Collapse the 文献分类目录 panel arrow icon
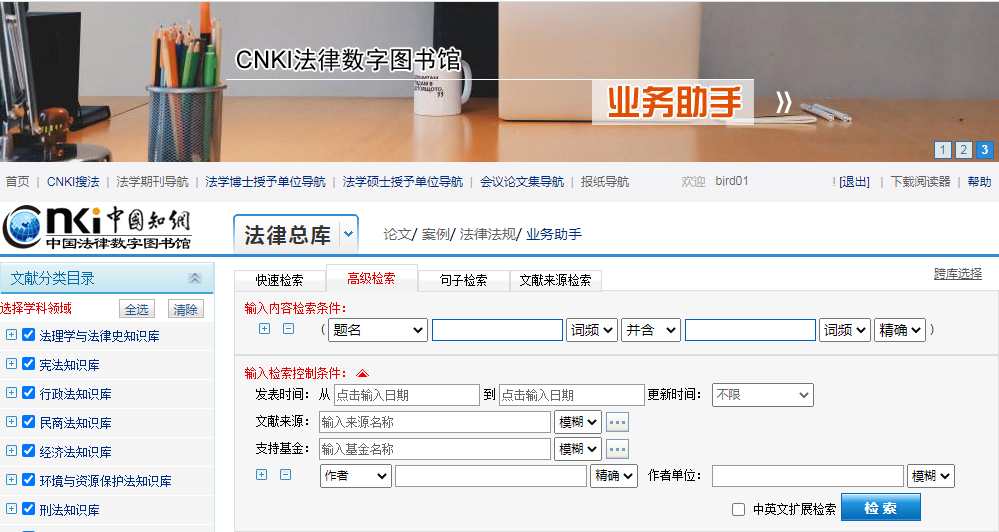999x532 pixels. click(x=195, y=278)
